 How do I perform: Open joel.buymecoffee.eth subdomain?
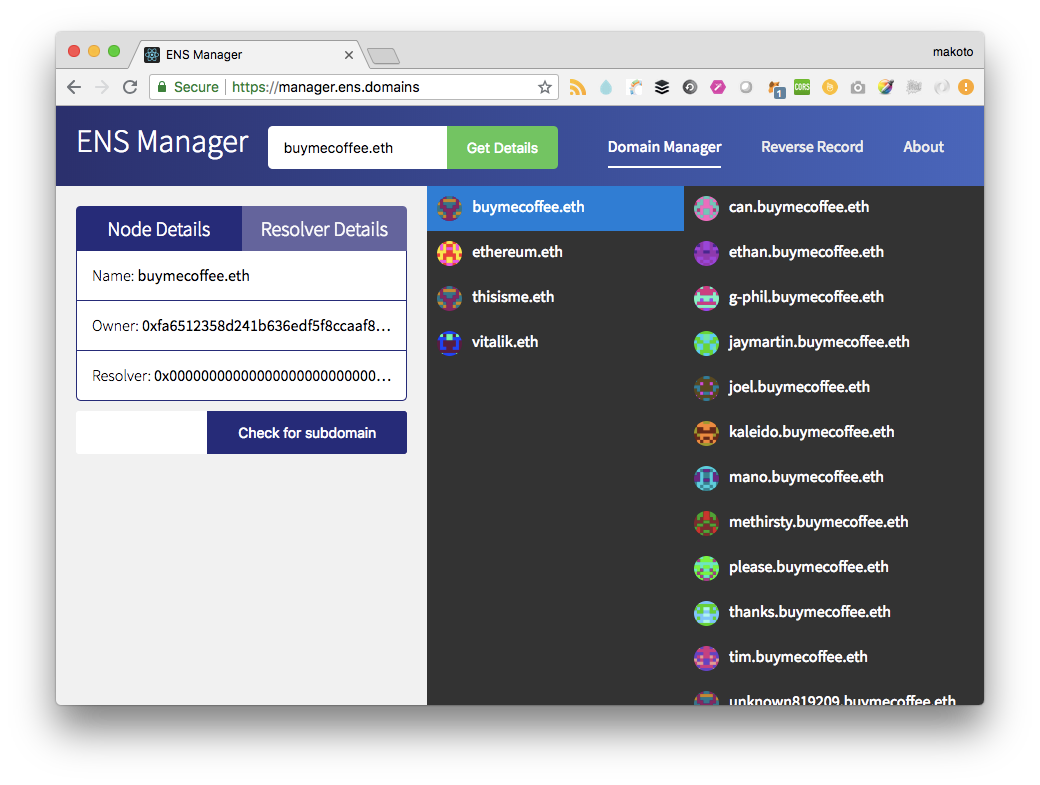coord(799,387)
